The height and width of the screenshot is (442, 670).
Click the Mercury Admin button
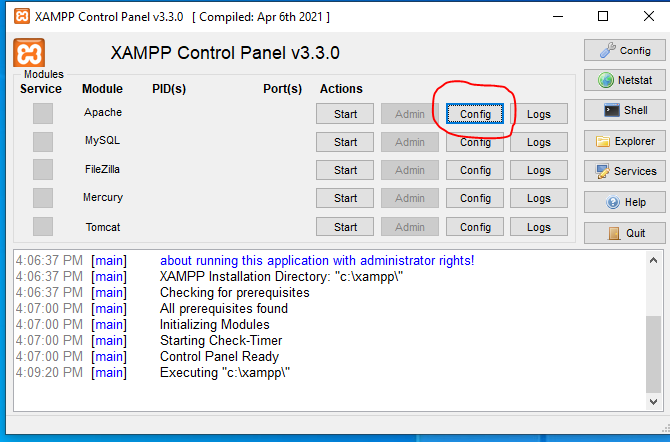tap(410, 198)
